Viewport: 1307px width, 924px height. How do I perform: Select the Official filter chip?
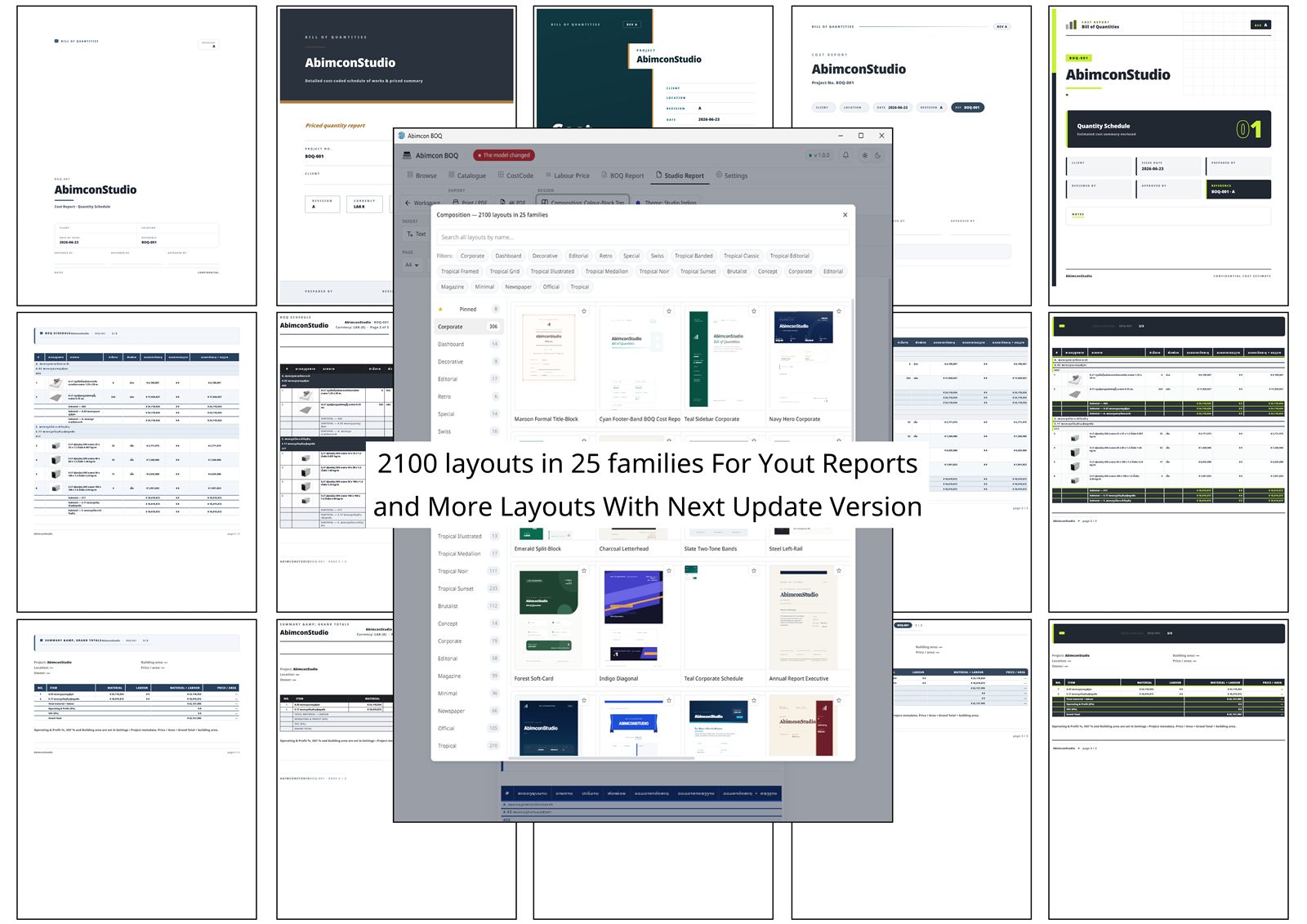pyautogui.click(x=551, y=287)
